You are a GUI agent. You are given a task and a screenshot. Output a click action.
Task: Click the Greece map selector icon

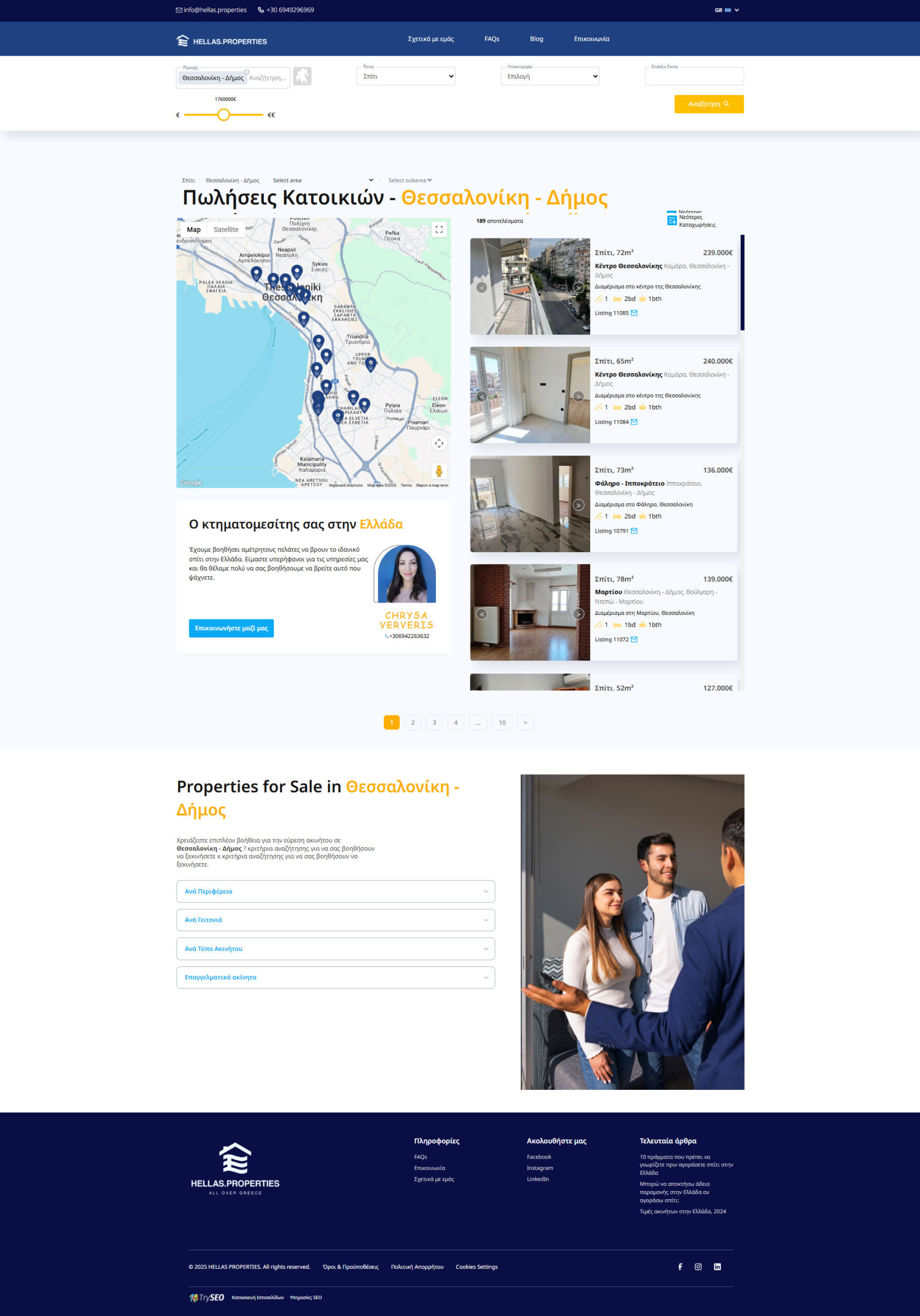pyautogui.click(x=302, y=76)
